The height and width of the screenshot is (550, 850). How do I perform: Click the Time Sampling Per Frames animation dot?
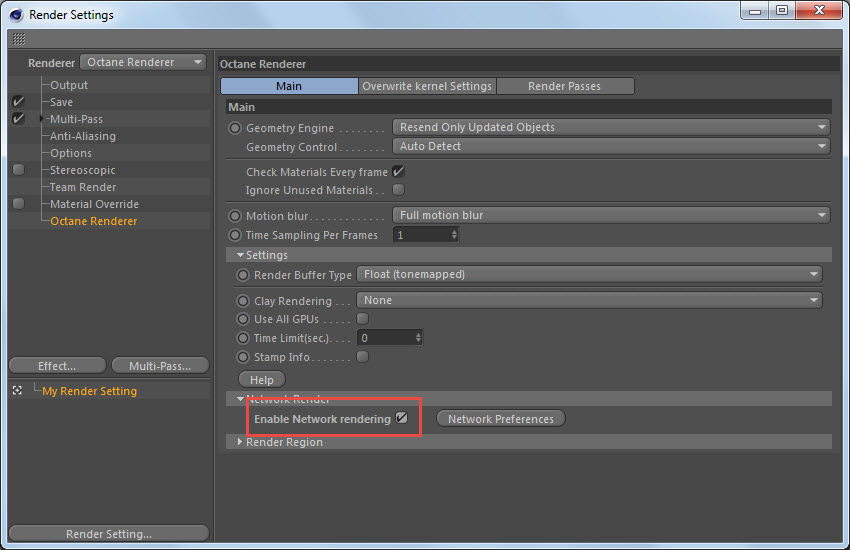point(235,235)
